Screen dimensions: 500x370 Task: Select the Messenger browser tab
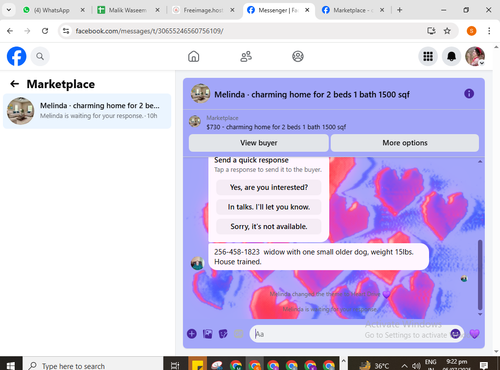point(278,10)
